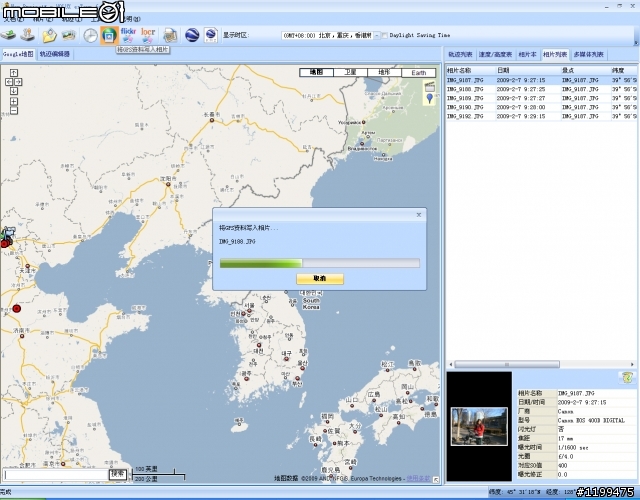Image resolution: width=640 pixels, height=500 pixels.
Task: Switch the map to 卫星 satellite view
Action: point(350,73)
